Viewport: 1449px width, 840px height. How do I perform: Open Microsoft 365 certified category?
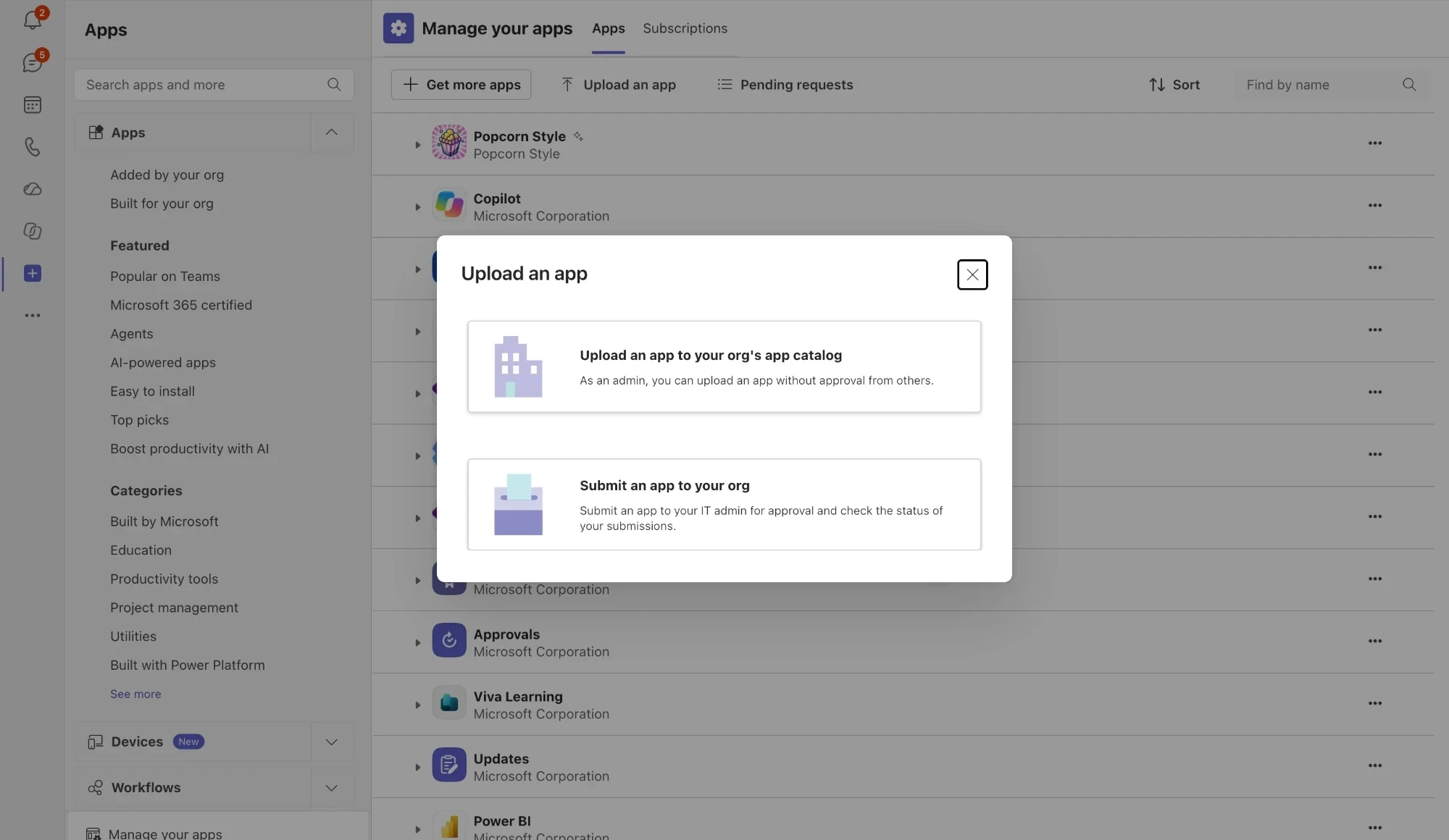tap(181, 306)
